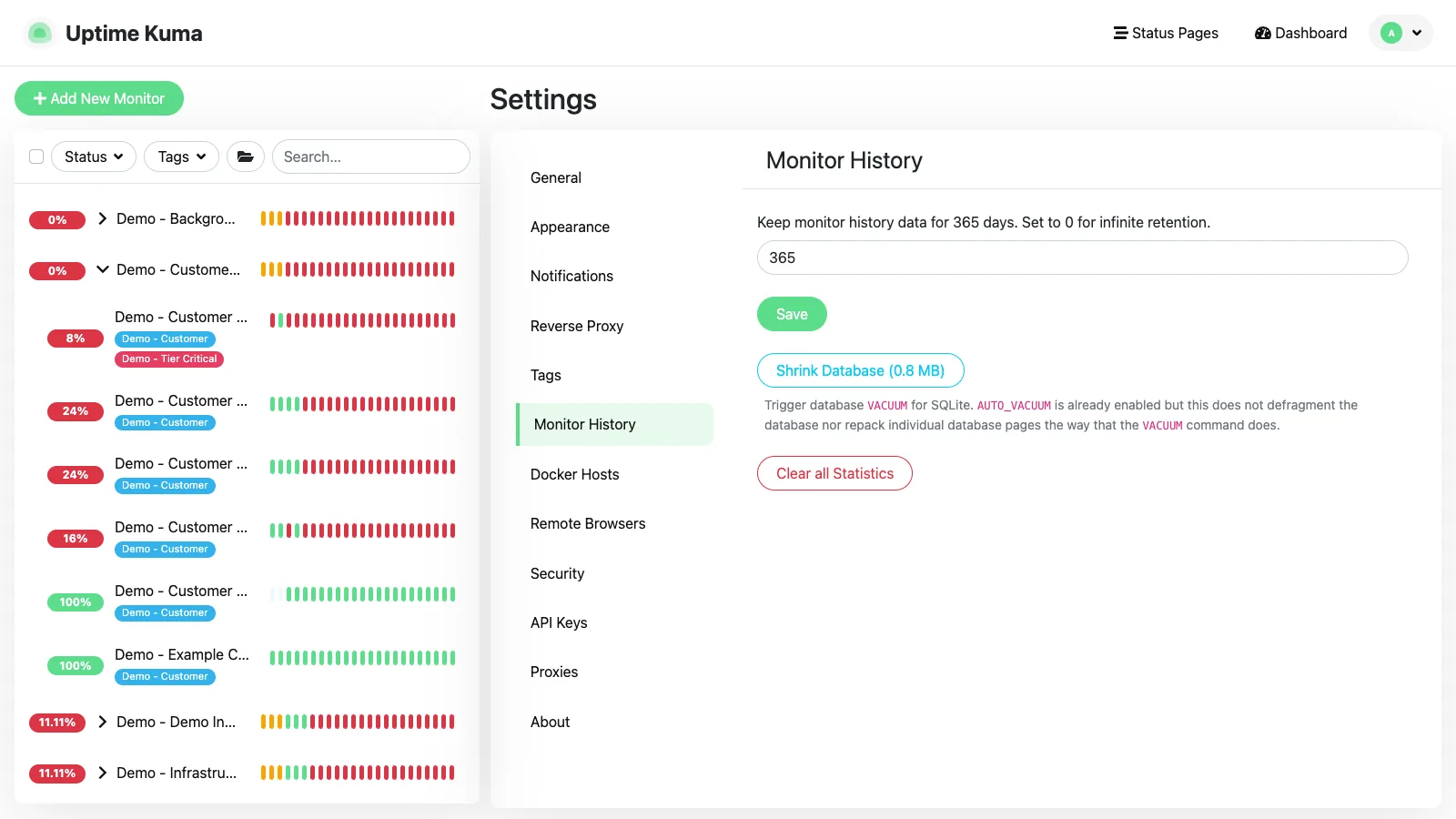The image size is (1456, 819).
Task: Open the Tags filter dropdown
Action: point(182,157)
